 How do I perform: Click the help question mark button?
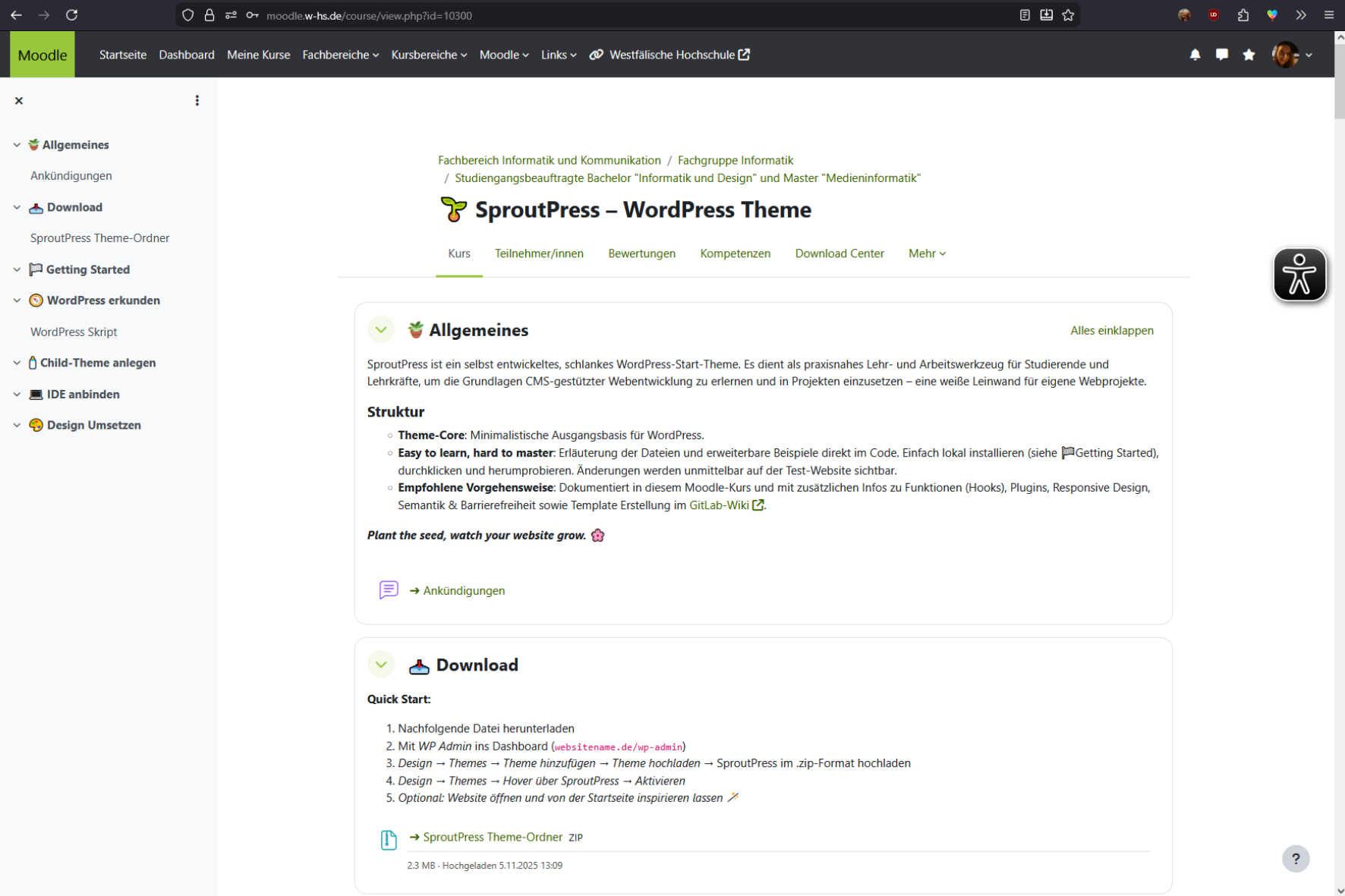(1295, 859)
